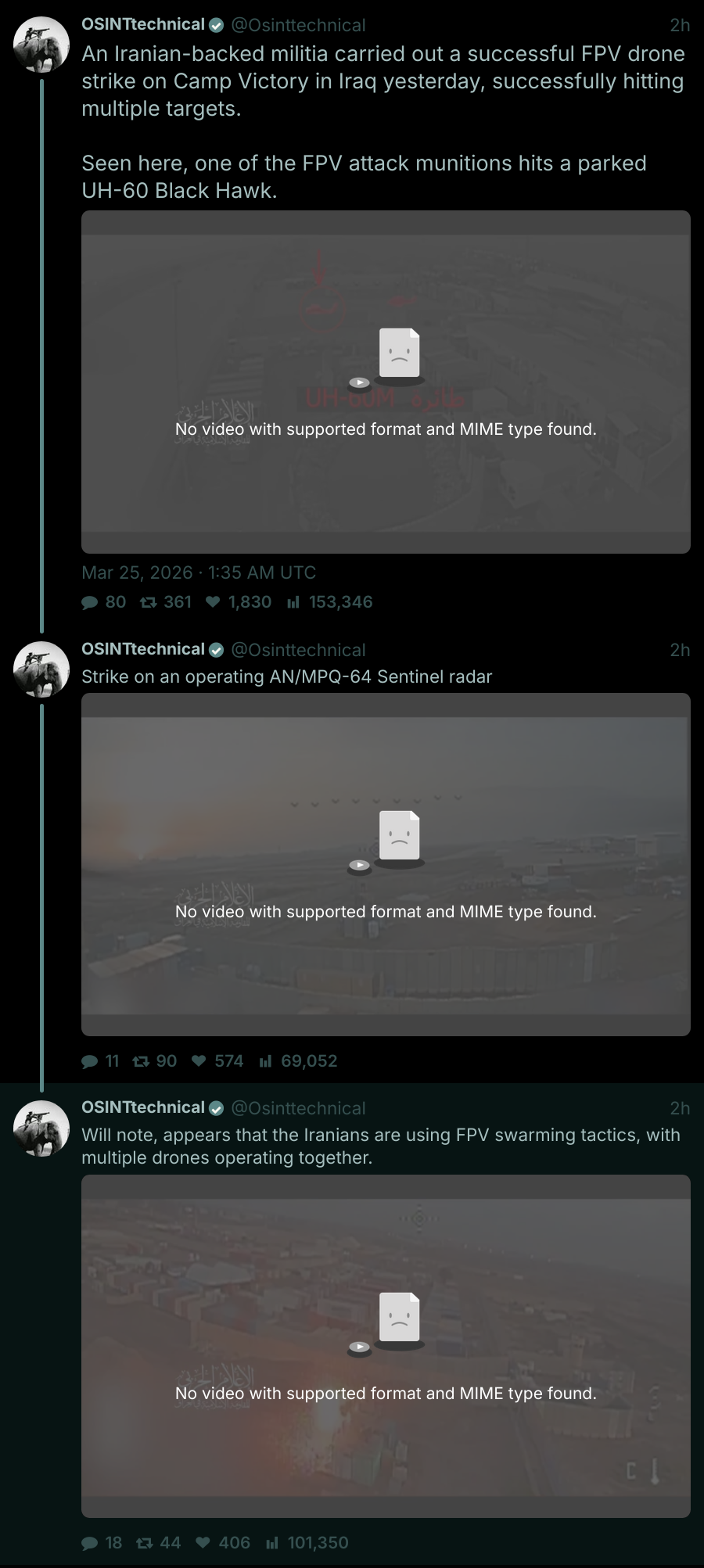This screenshot has width=704, height=1568.
Task: Like the Camp Victory drone strike tweet
Action: (x=212, y=602)
